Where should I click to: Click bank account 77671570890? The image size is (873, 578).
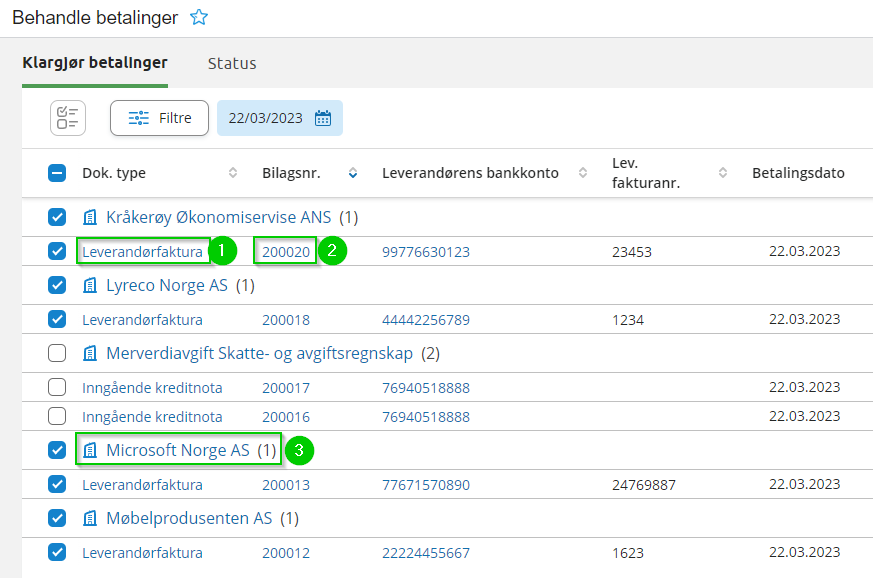click(426, 484)
